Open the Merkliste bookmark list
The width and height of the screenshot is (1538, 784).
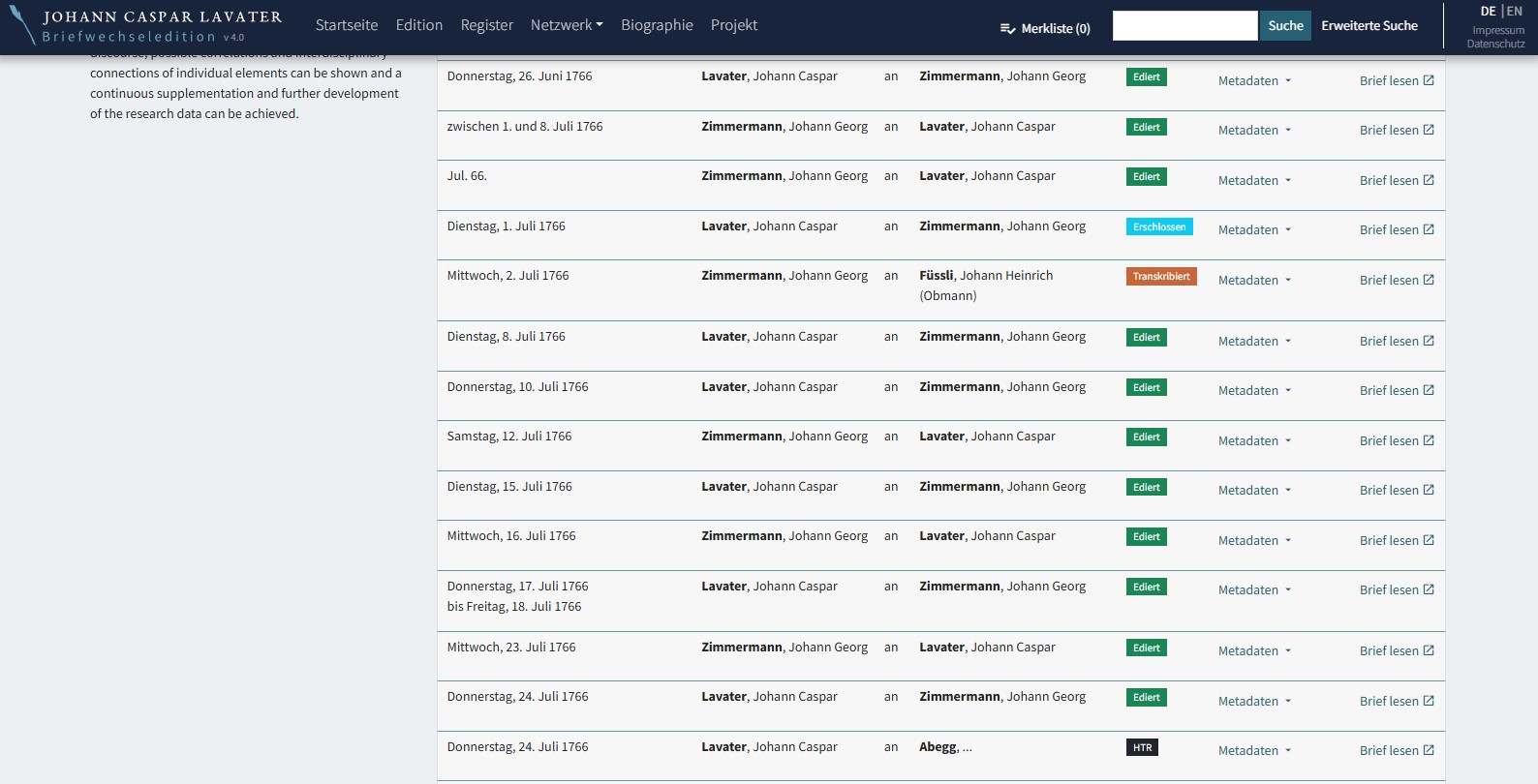click(1045, 28)
